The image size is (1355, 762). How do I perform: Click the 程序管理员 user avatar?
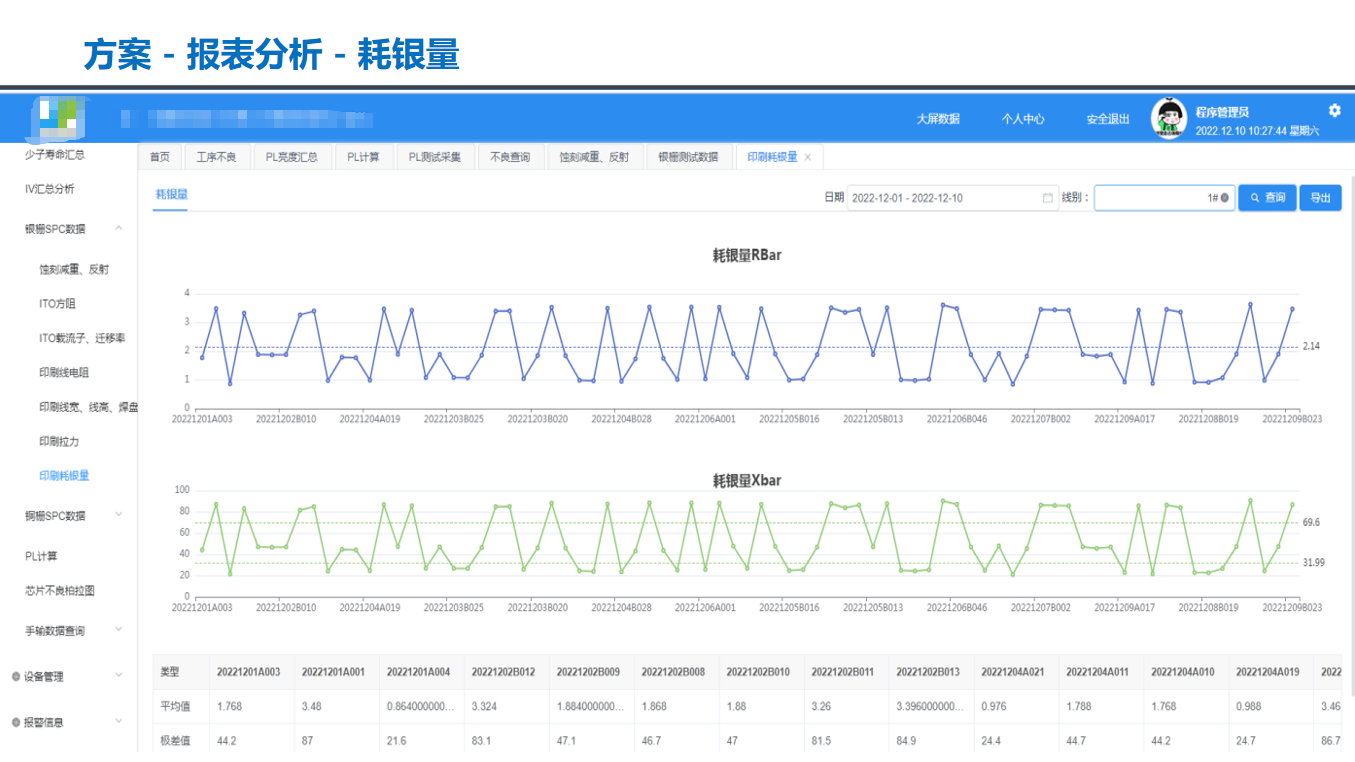(x=1168, y=118)
